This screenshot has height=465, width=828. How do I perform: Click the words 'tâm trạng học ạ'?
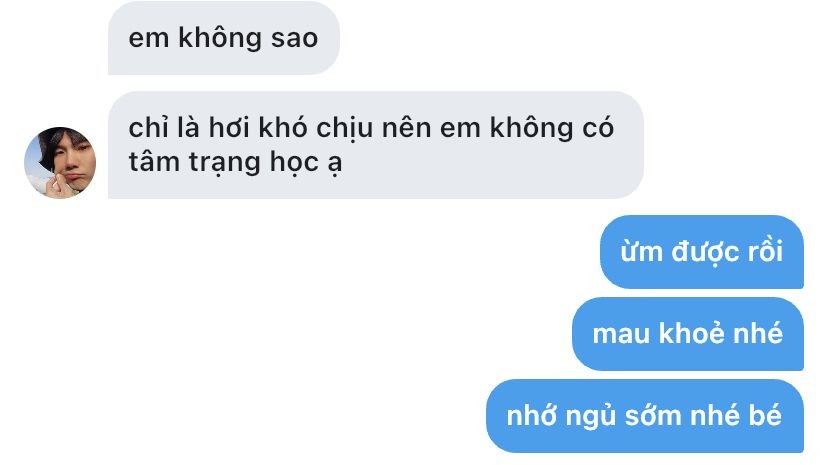[x=235, y=162]
